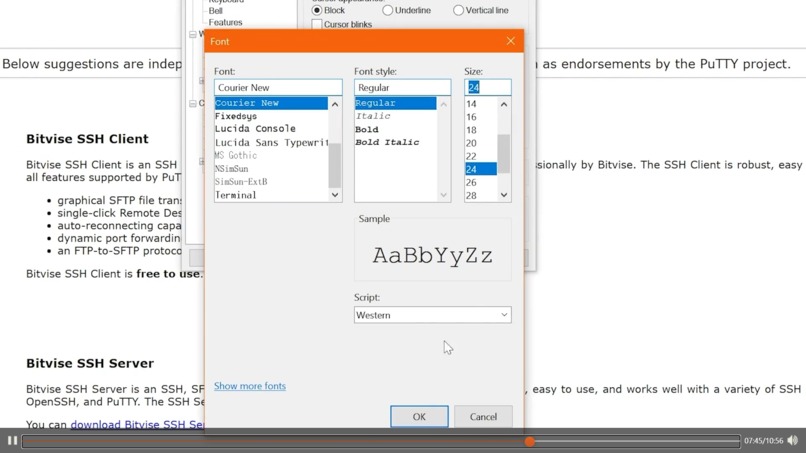Select Courier New in font list
The image size is (806, 453).
[x=271, y=103]
